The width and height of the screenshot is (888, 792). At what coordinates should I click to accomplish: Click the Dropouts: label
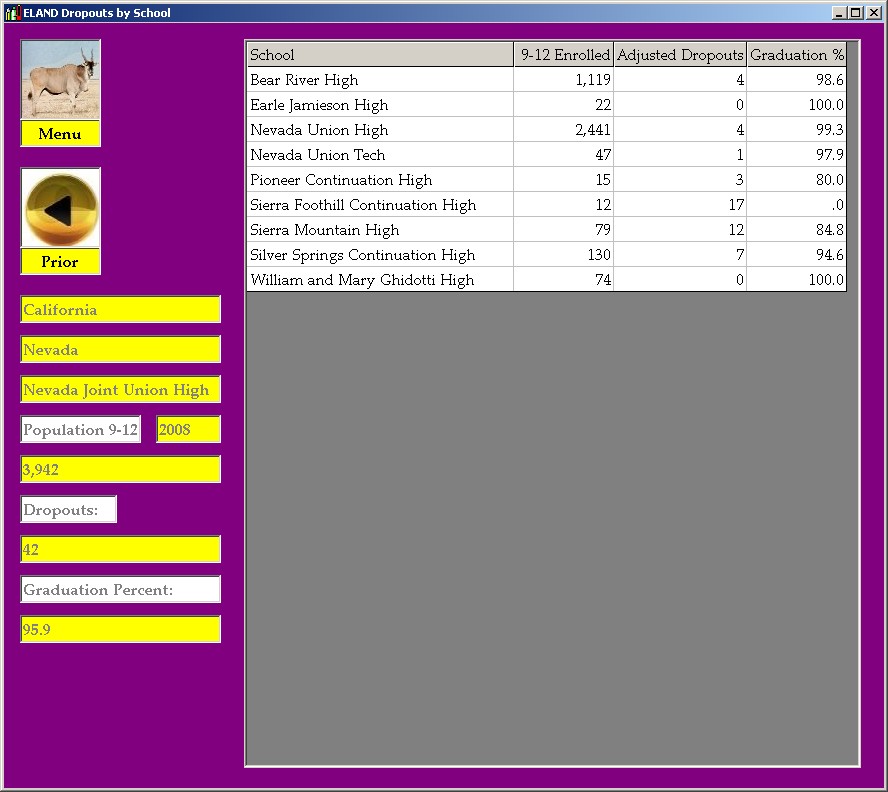[x=69, y=509]
